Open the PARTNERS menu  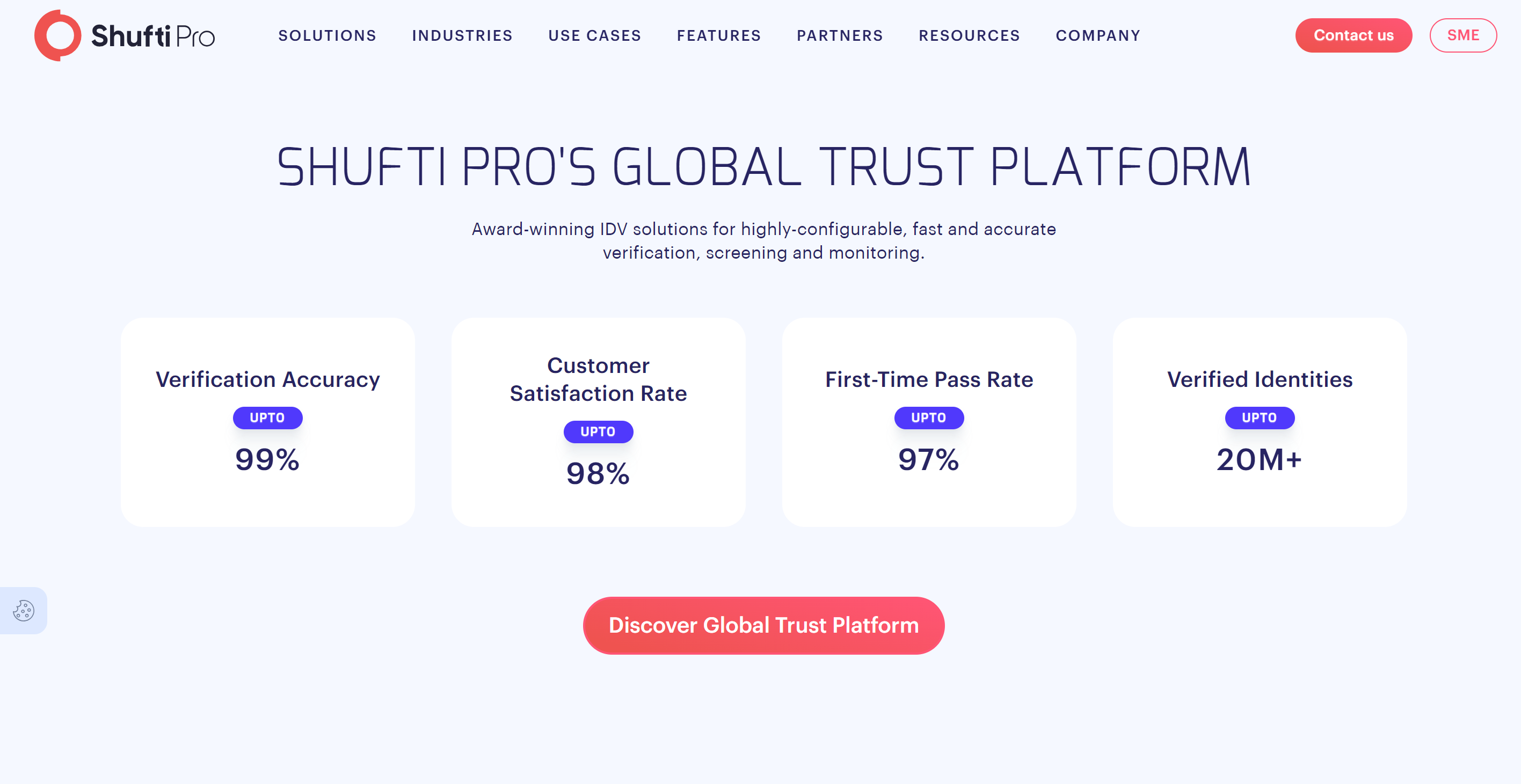pos(840,35)
